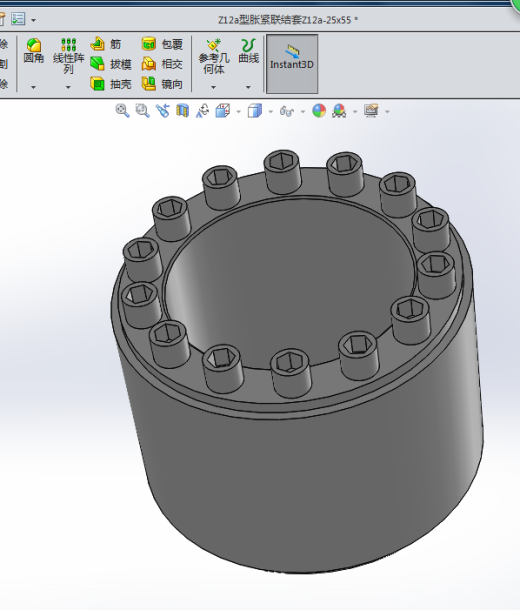Select the Intersect (相交) tool
520x610 pixels.
coord(162,64)
